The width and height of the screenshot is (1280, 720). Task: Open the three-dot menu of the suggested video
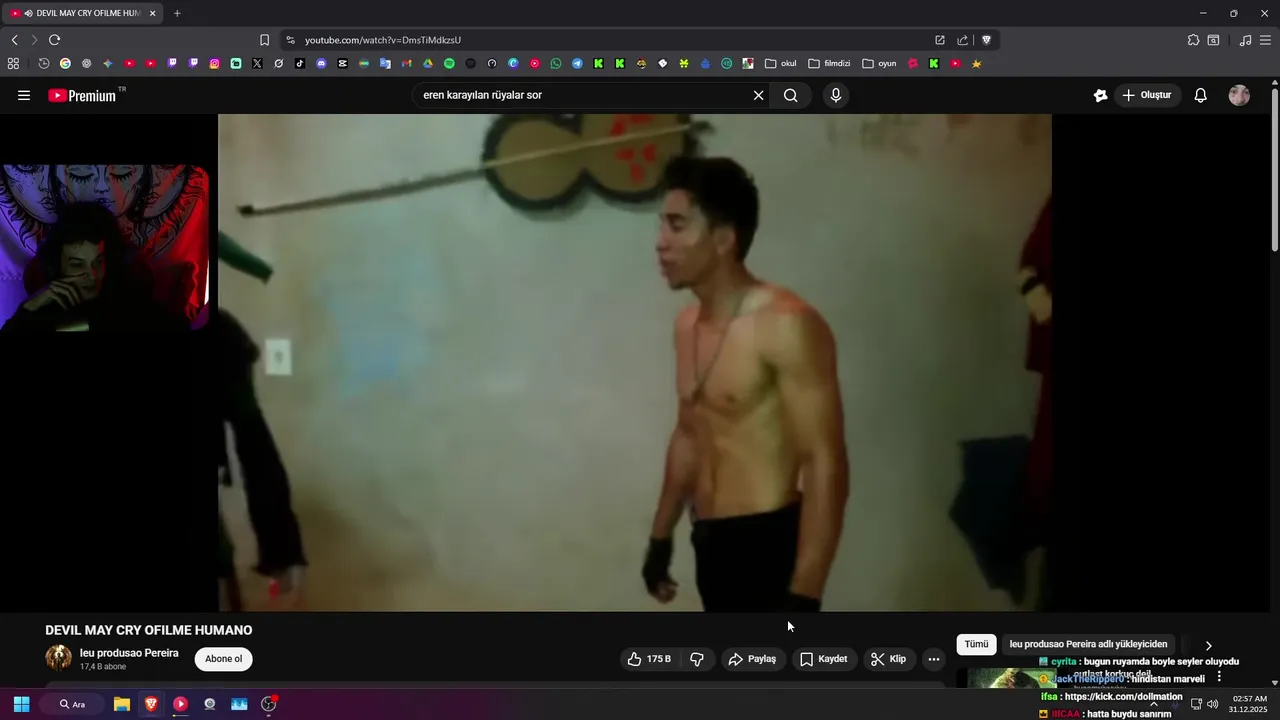pyautogui.click(x=1218, y=678)
